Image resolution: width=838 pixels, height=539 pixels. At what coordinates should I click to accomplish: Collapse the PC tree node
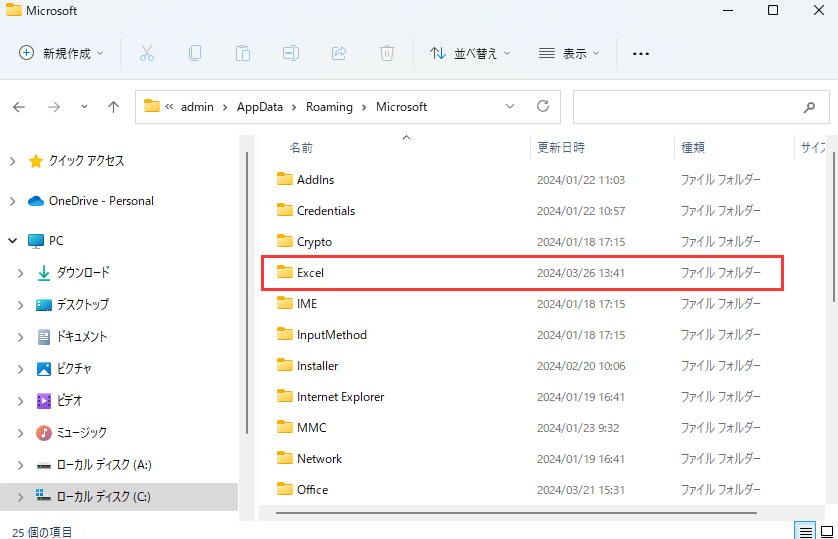point(13,241)
